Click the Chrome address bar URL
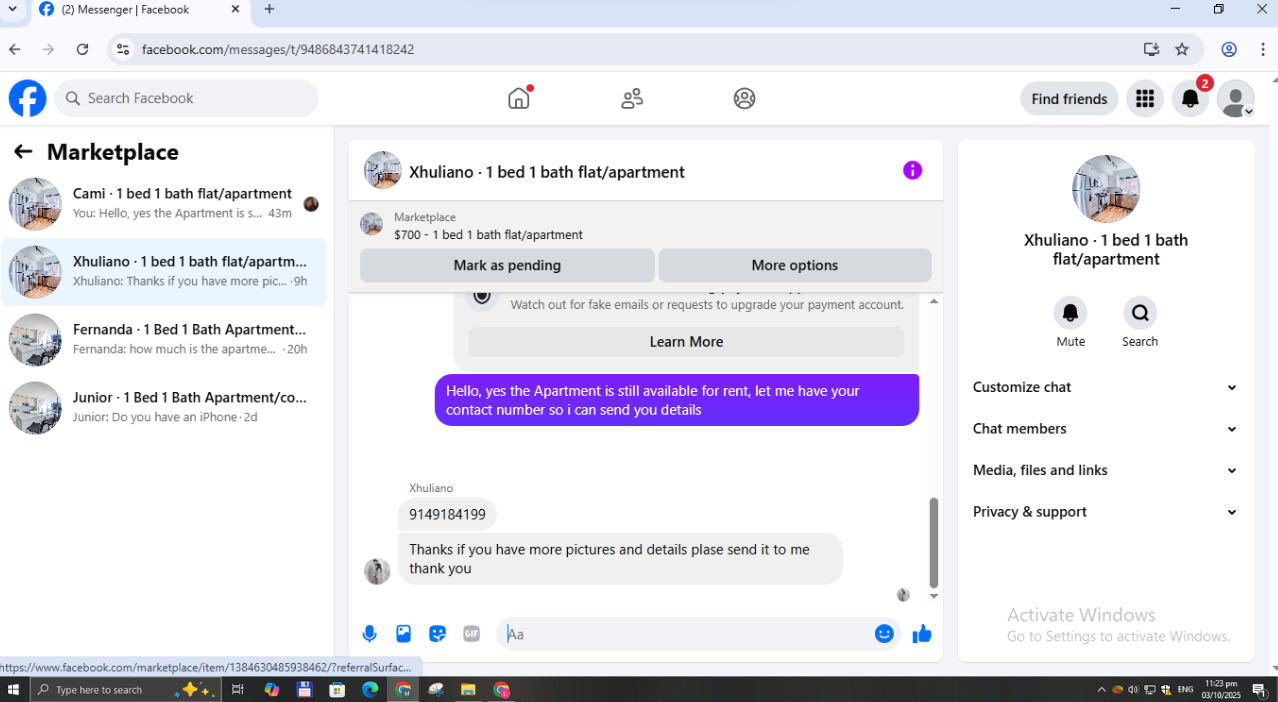The image size is (1278, 702). pyautogui.click(x=278, y=49)
